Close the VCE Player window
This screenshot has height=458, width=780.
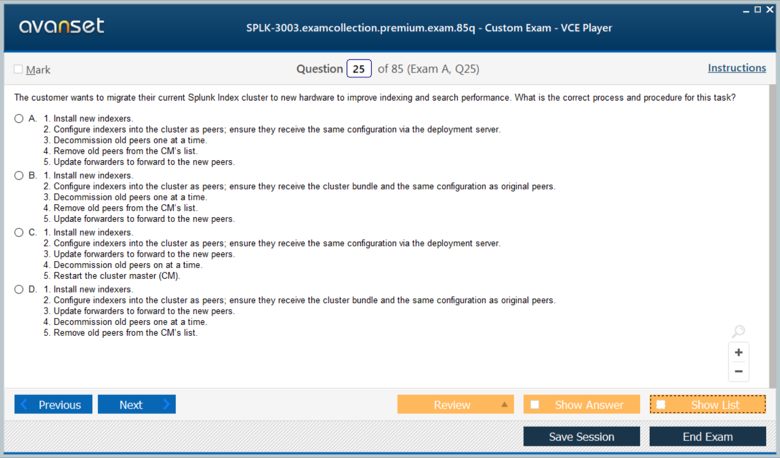pos(770,9)
